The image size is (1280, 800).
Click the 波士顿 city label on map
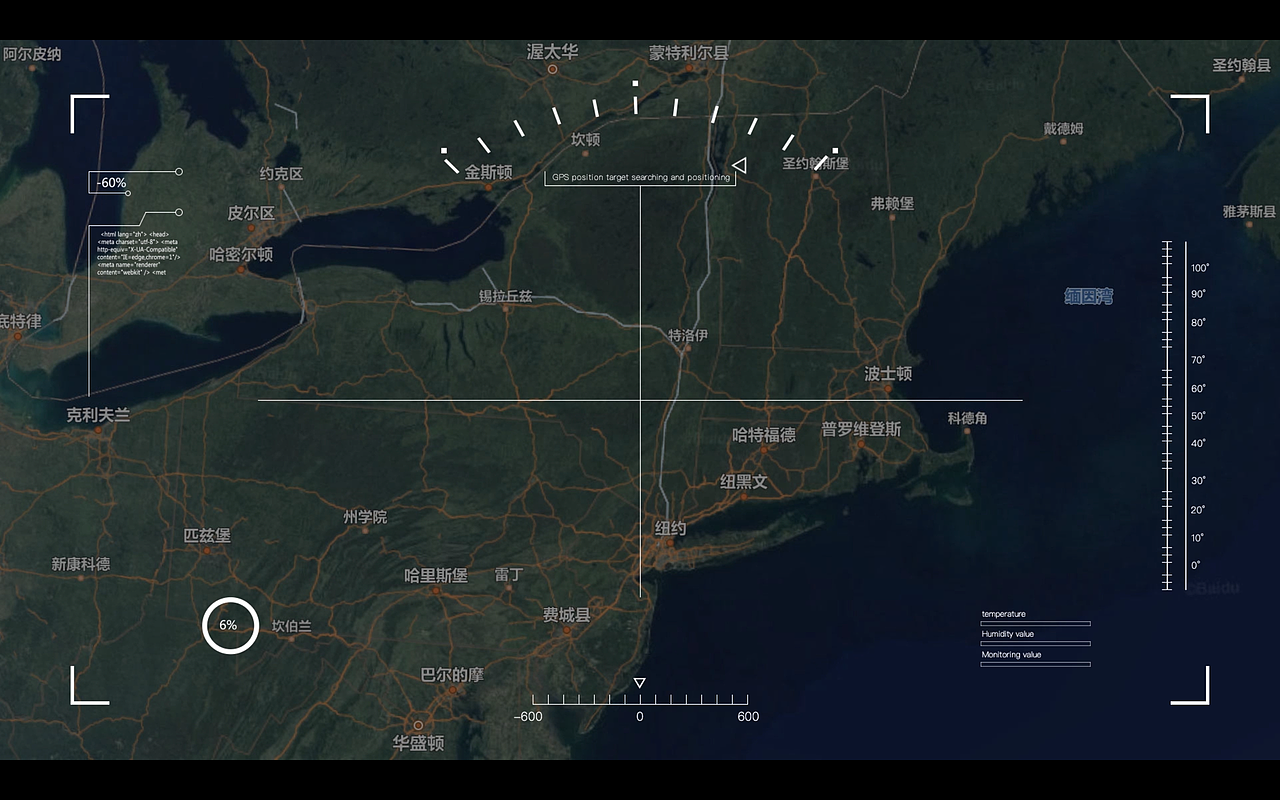tap(888, 373)
